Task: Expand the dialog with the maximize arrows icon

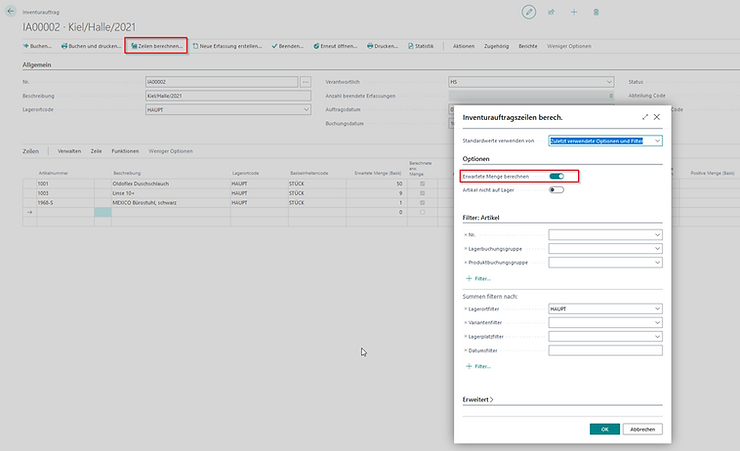Action: coord(644,117)
